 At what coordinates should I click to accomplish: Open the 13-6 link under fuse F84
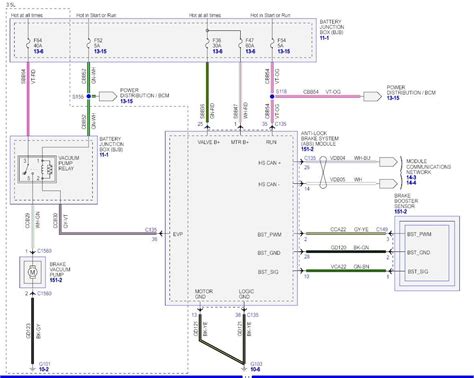tap(39, 51)
